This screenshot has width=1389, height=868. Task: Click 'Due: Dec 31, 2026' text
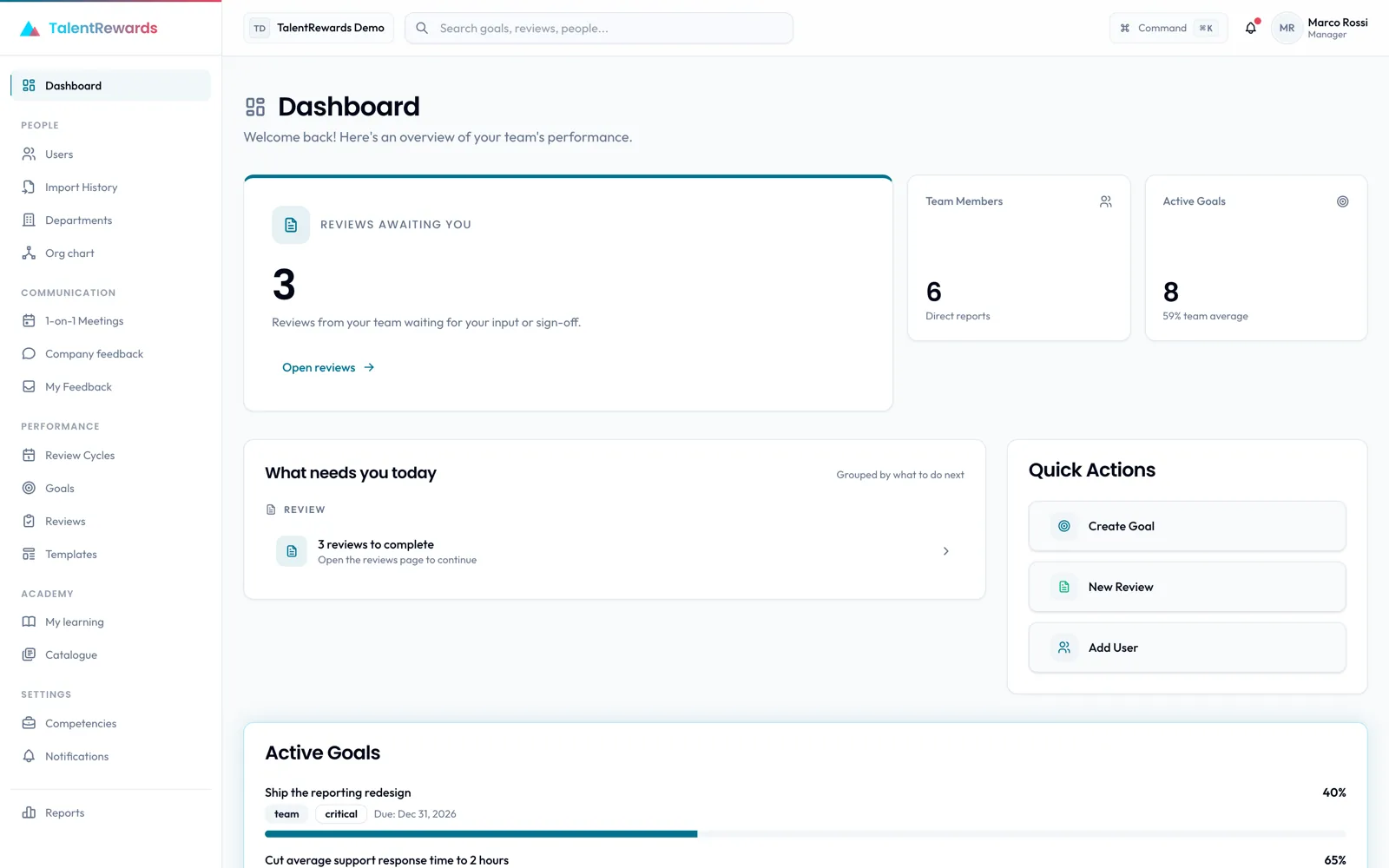415,814
